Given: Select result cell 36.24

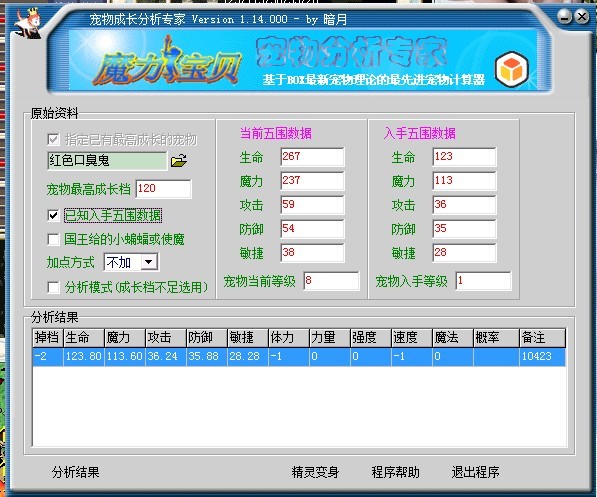Looking at the screenshot, I should tap(166, 356).
